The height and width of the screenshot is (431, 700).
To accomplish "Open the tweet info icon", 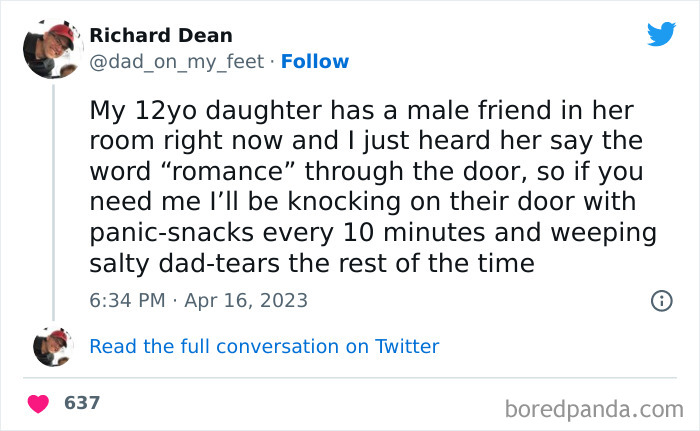I will point(661,300).
